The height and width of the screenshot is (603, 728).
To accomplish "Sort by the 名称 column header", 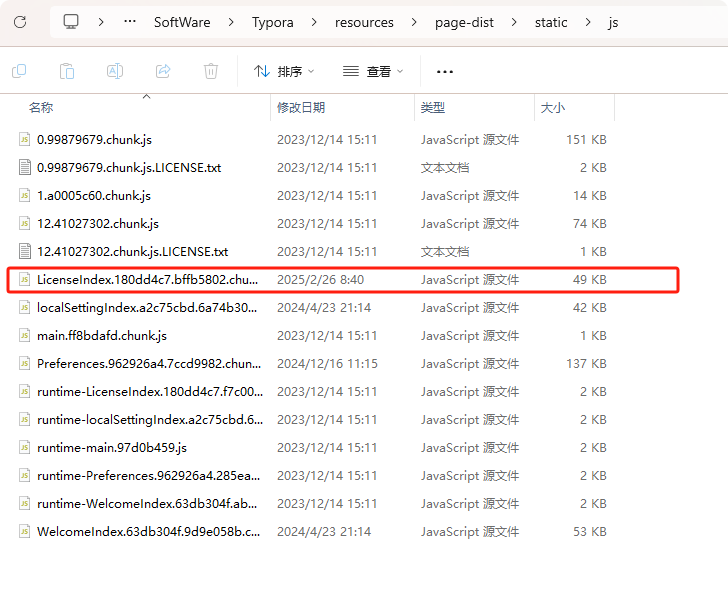I will (41, 107).
